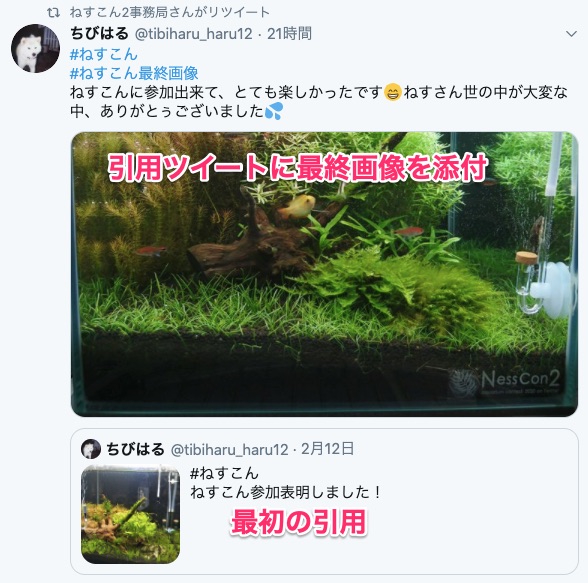Open the 21時間 timestamp link

tap(289, 34)
